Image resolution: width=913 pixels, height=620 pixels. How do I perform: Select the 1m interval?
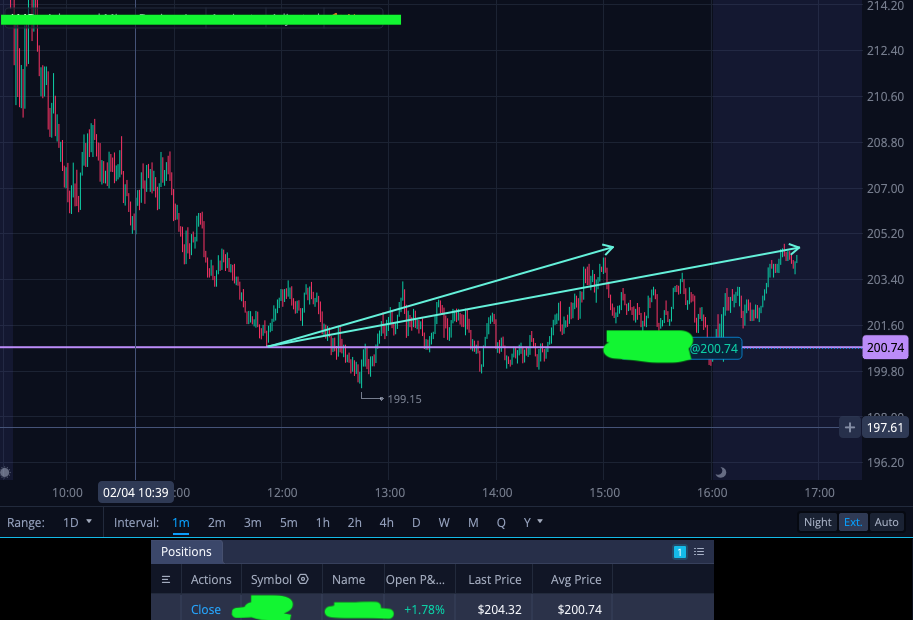(x=181, y=522)
